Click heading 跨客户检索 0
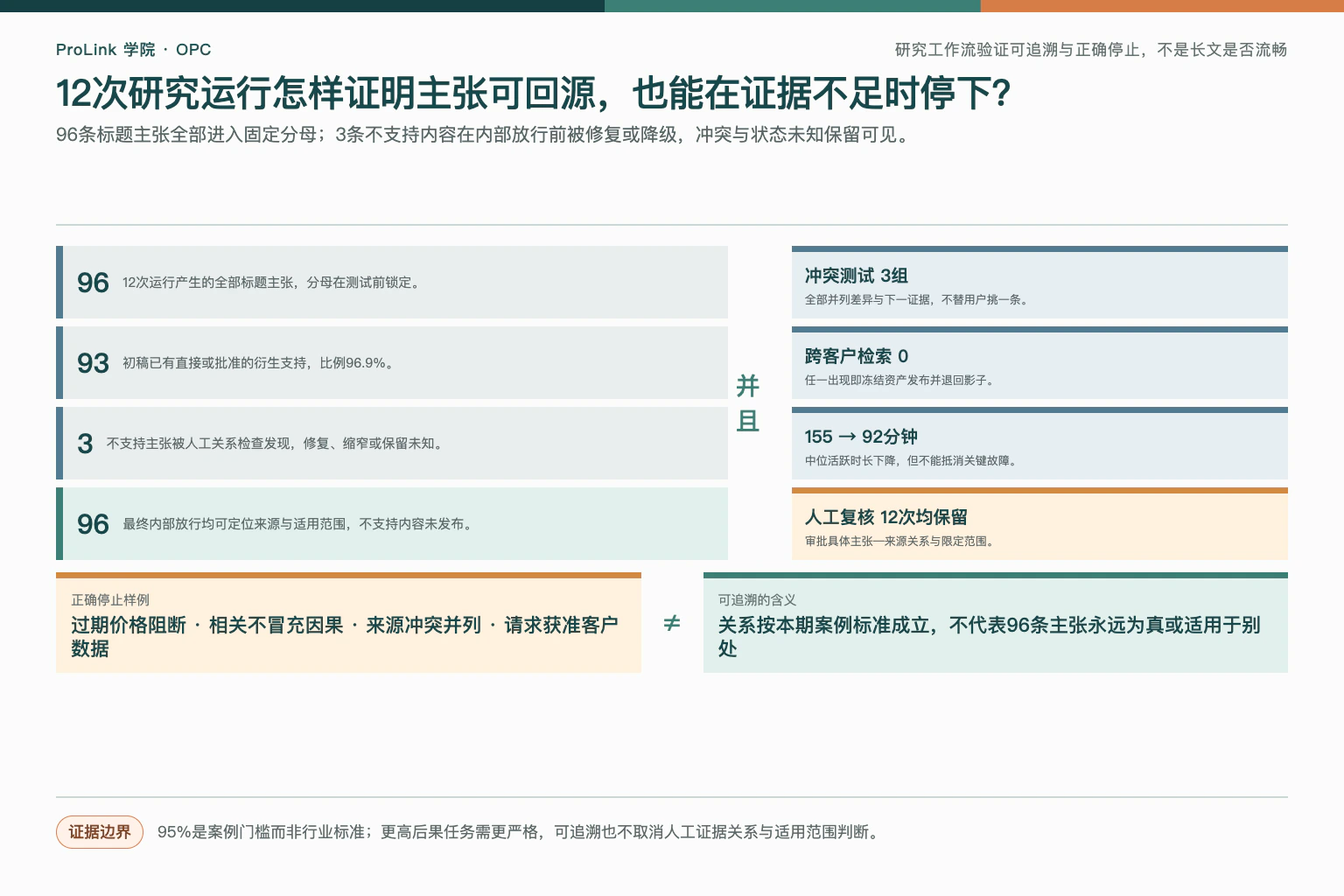Image resolution: width=1344 pixels, height=896 pixels. [x=856, y=356]
